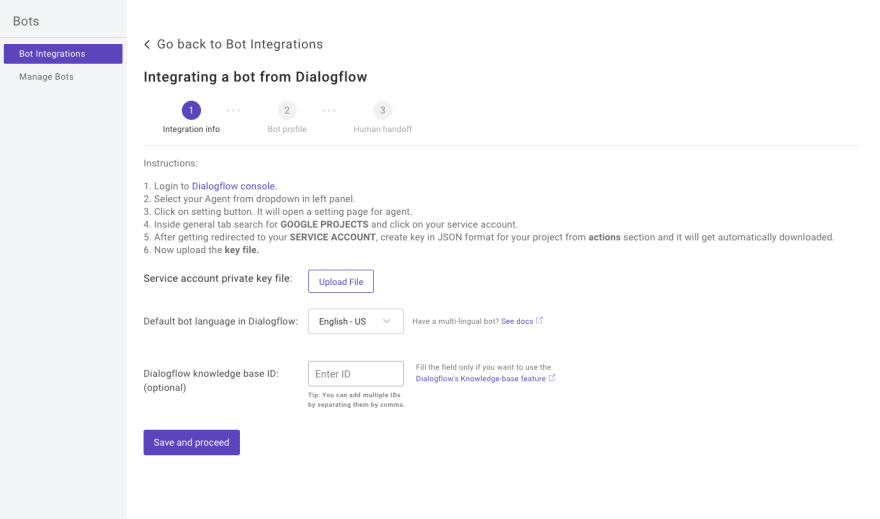Open Manage Bots in sidebar
The height and width of the screenshot is (519, 880).
pos(46,77)
